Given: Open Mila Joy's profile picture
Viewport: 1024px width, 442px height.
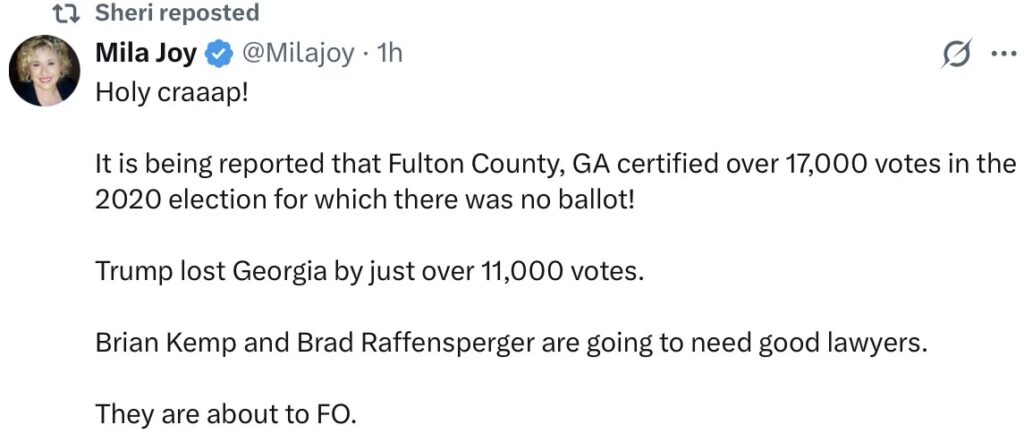Looking at the screenshot, I should (45, 70).
